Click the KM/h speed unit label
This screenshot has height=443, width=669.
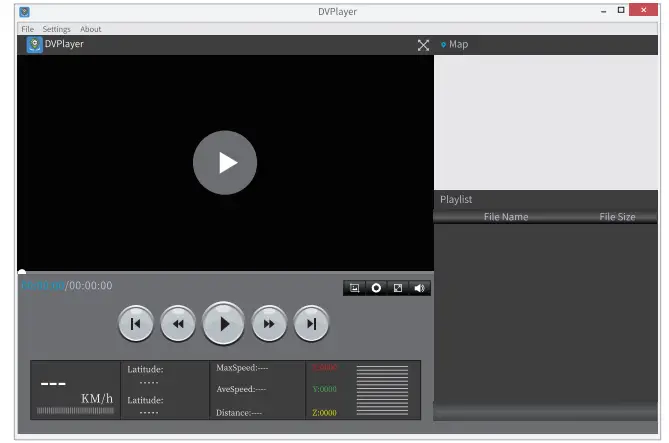point(97,399)
